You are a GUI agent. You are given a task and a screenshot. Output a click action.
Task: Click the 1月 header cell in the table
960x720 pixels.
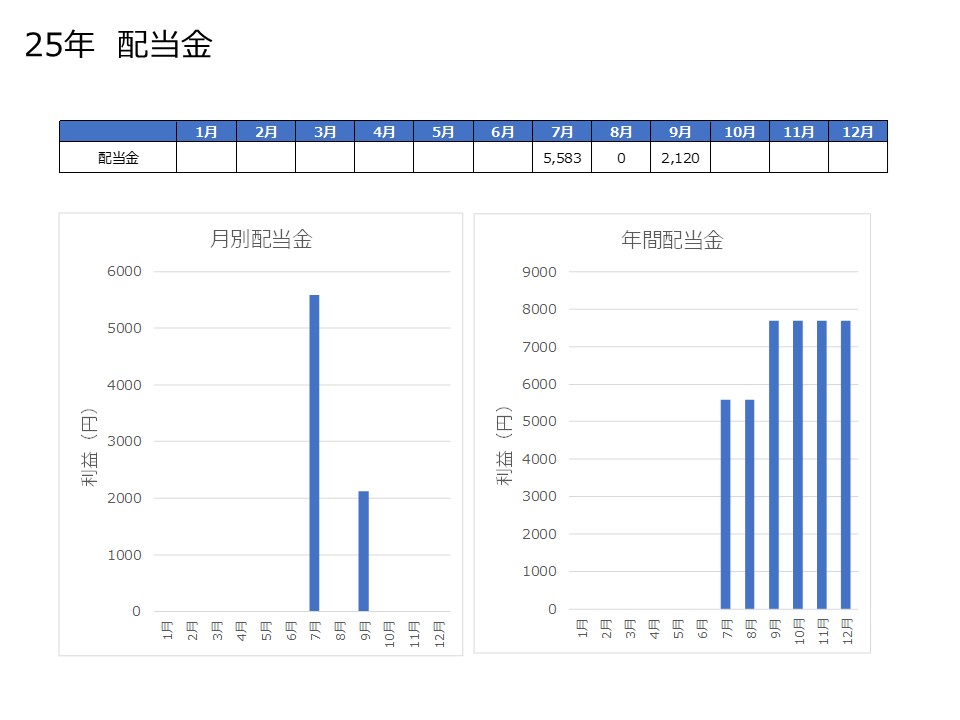206,132
